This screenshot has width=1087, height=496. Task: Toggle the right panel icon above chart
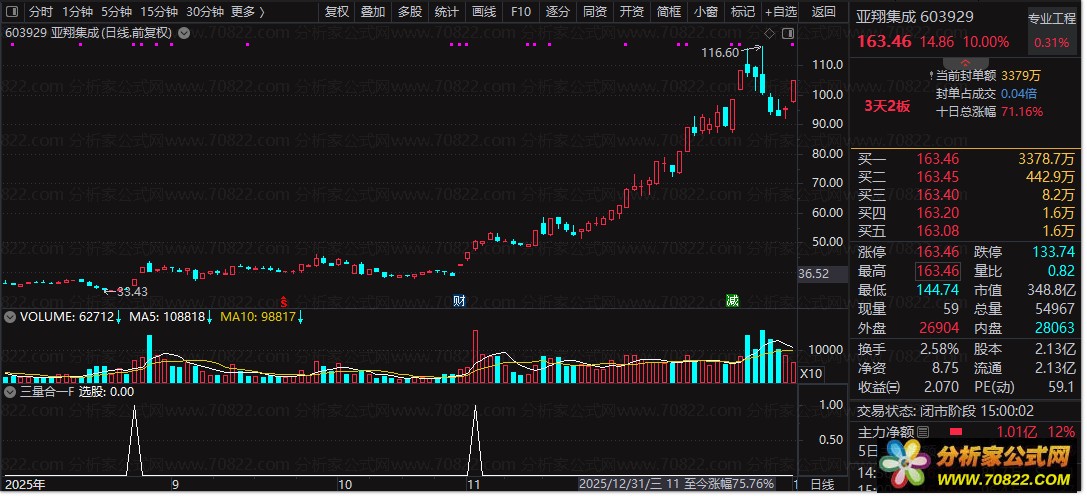point(788,33)
